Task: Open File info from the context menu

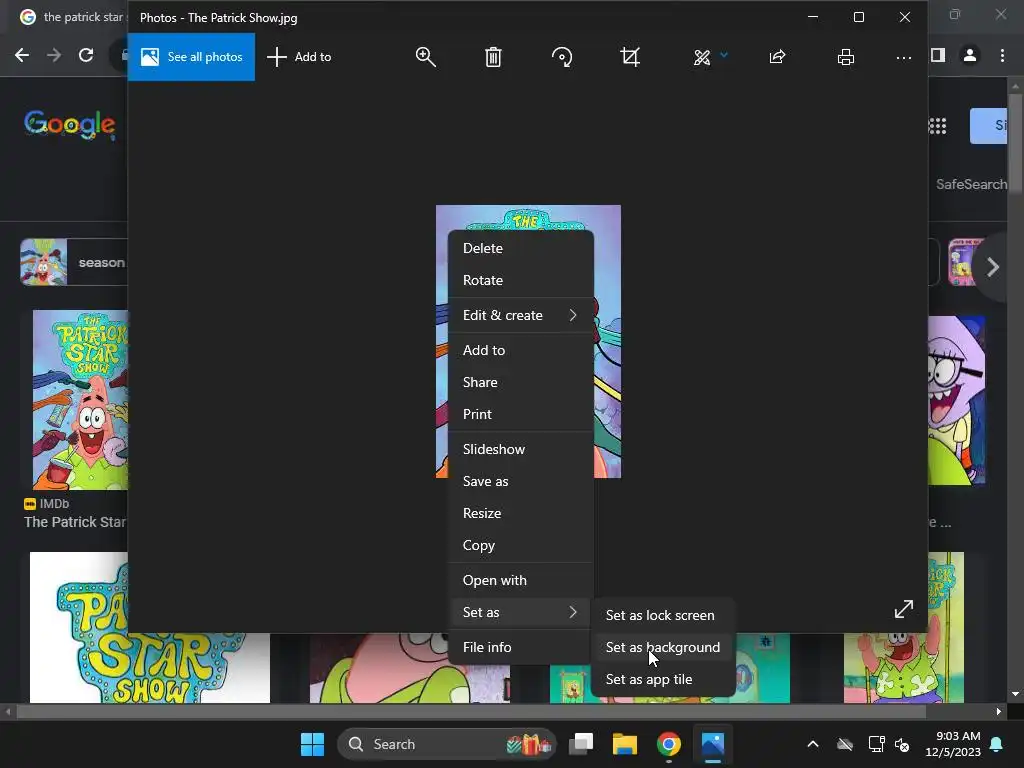Action: 520,647
